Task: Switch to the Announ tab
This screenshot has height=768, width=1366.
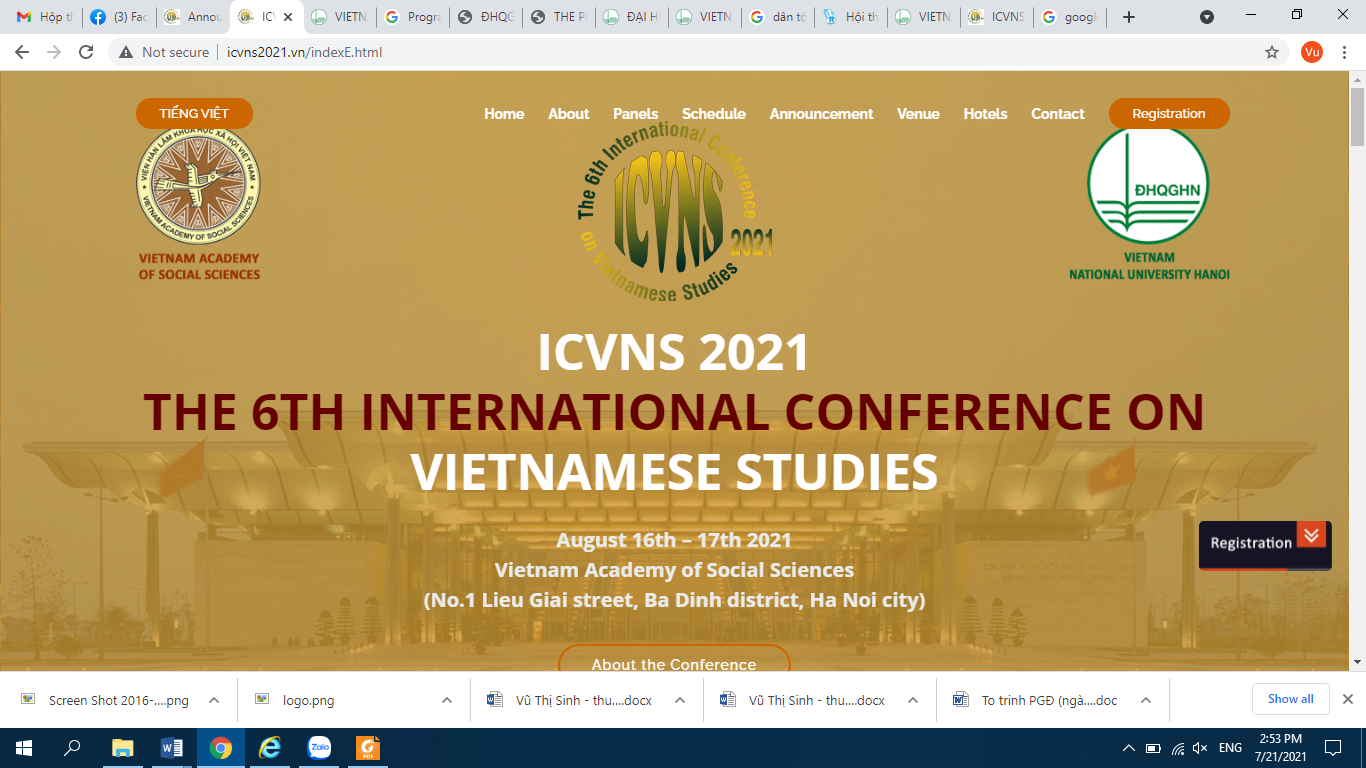Action: click(x=192, y=17)
